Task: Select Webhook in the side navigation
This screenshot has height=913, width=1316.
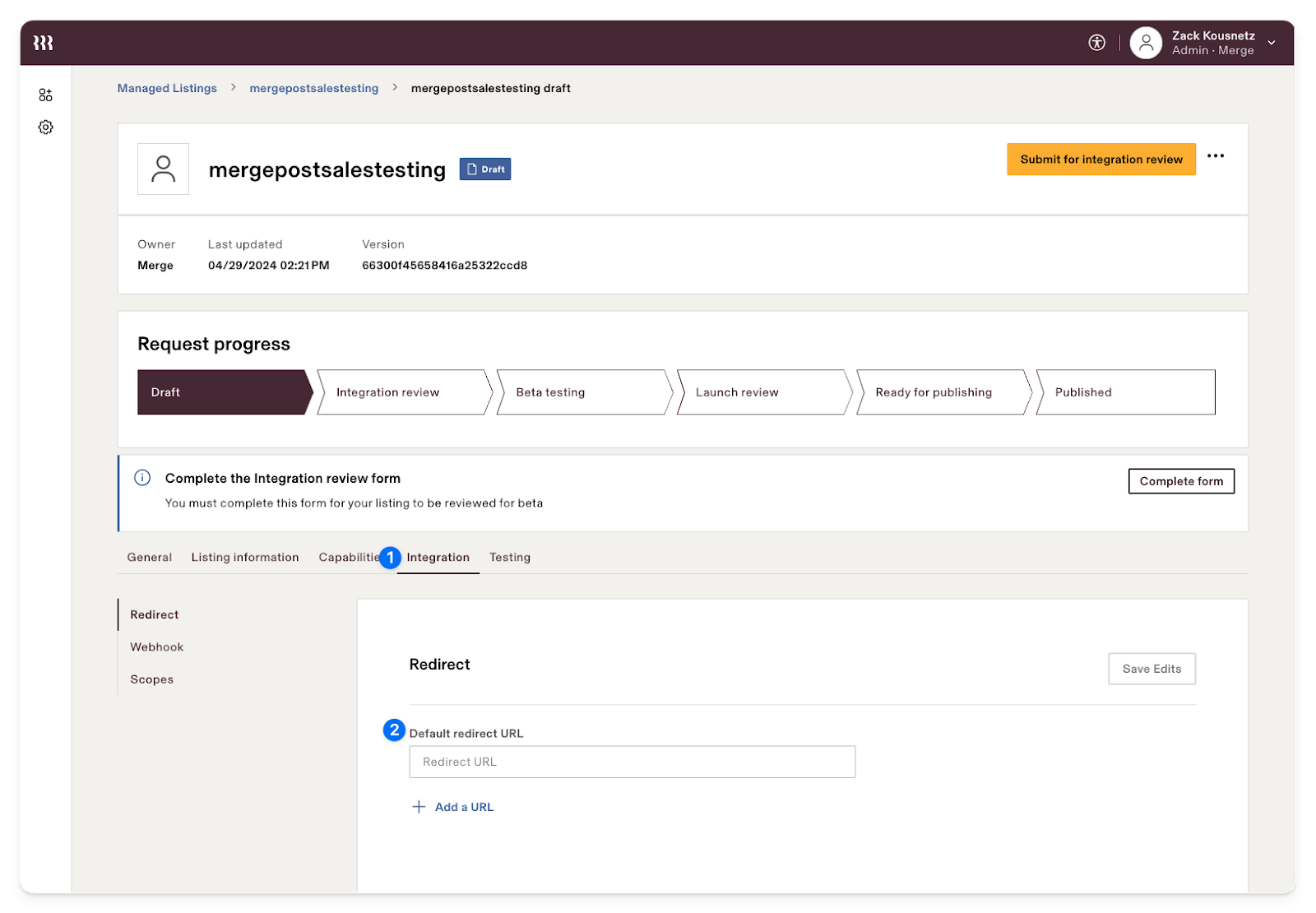Action: coord(157,647)
